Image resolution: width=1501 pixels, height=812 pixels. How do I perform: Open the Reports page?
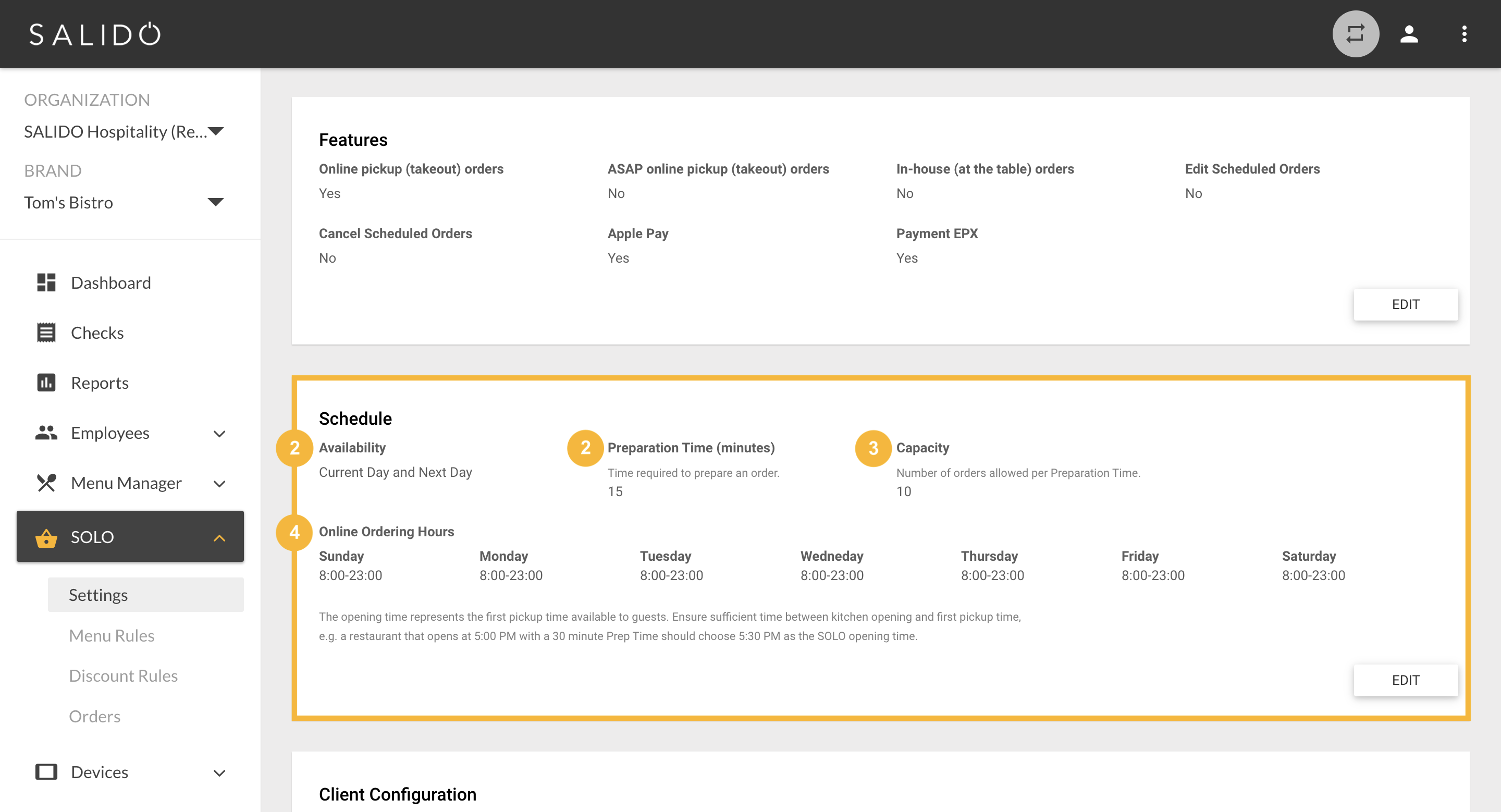pyautogui.click(x=100, y=383)
